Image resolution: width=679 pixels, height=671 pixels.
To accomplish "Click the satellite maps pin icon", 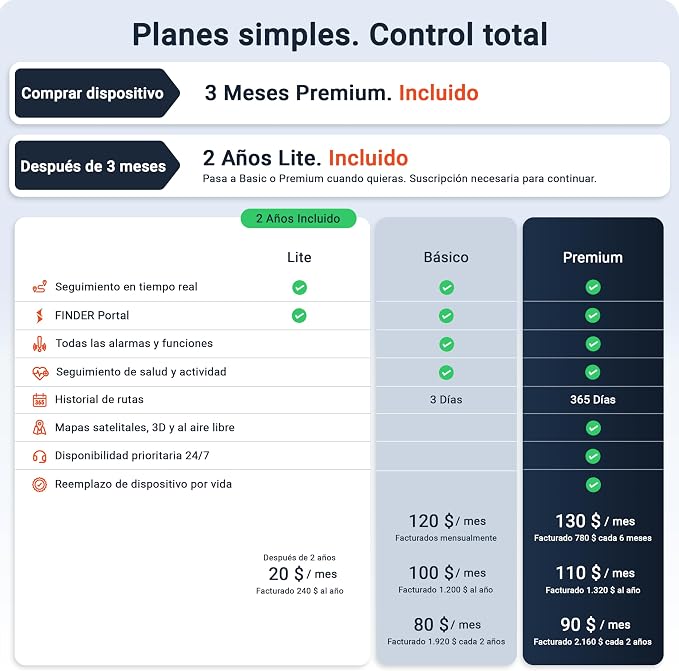I will 39,428.
